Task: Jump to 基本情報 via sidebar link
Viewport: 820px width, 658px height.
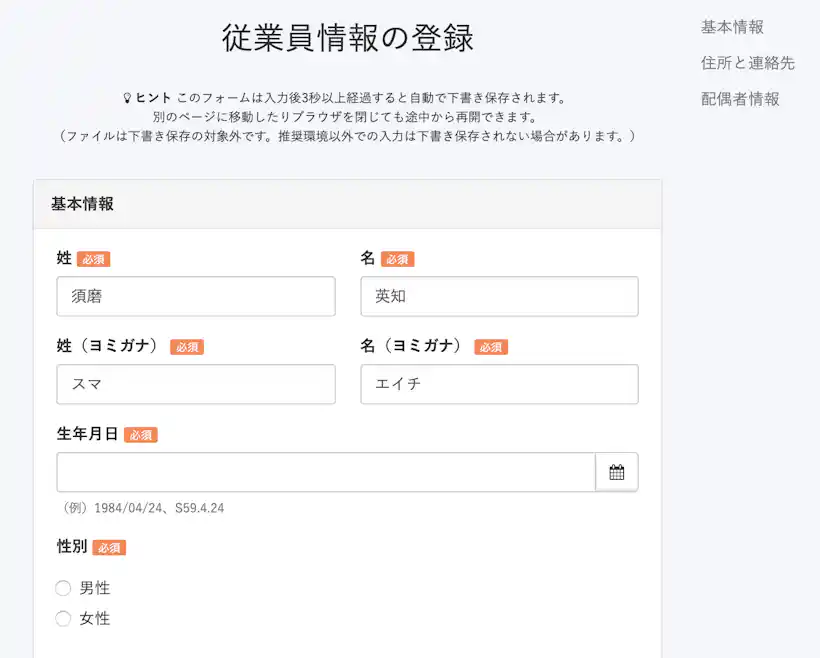Action: (732, 27)
